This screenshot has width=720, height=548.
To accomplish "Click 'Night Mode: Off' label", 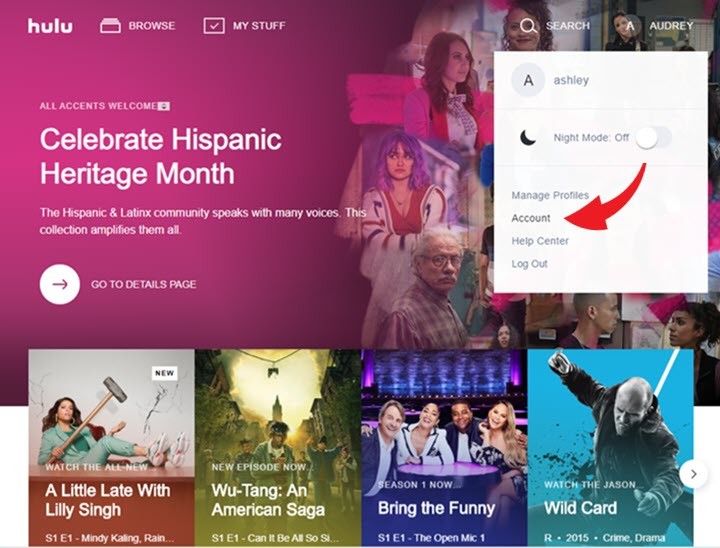I will (x=591, y=137).
